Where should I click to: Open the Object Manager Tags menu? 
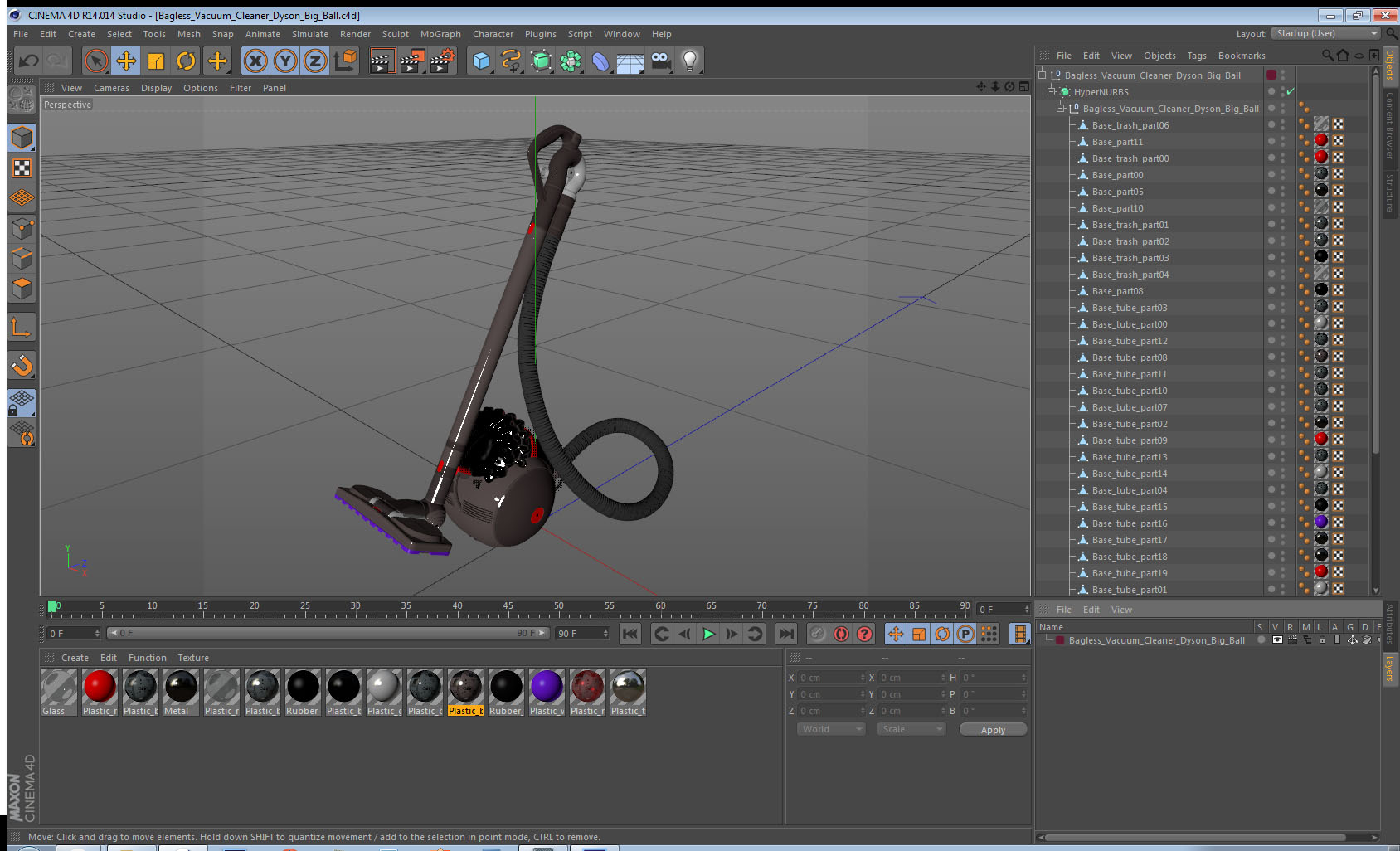click(x=1197, y=56)
